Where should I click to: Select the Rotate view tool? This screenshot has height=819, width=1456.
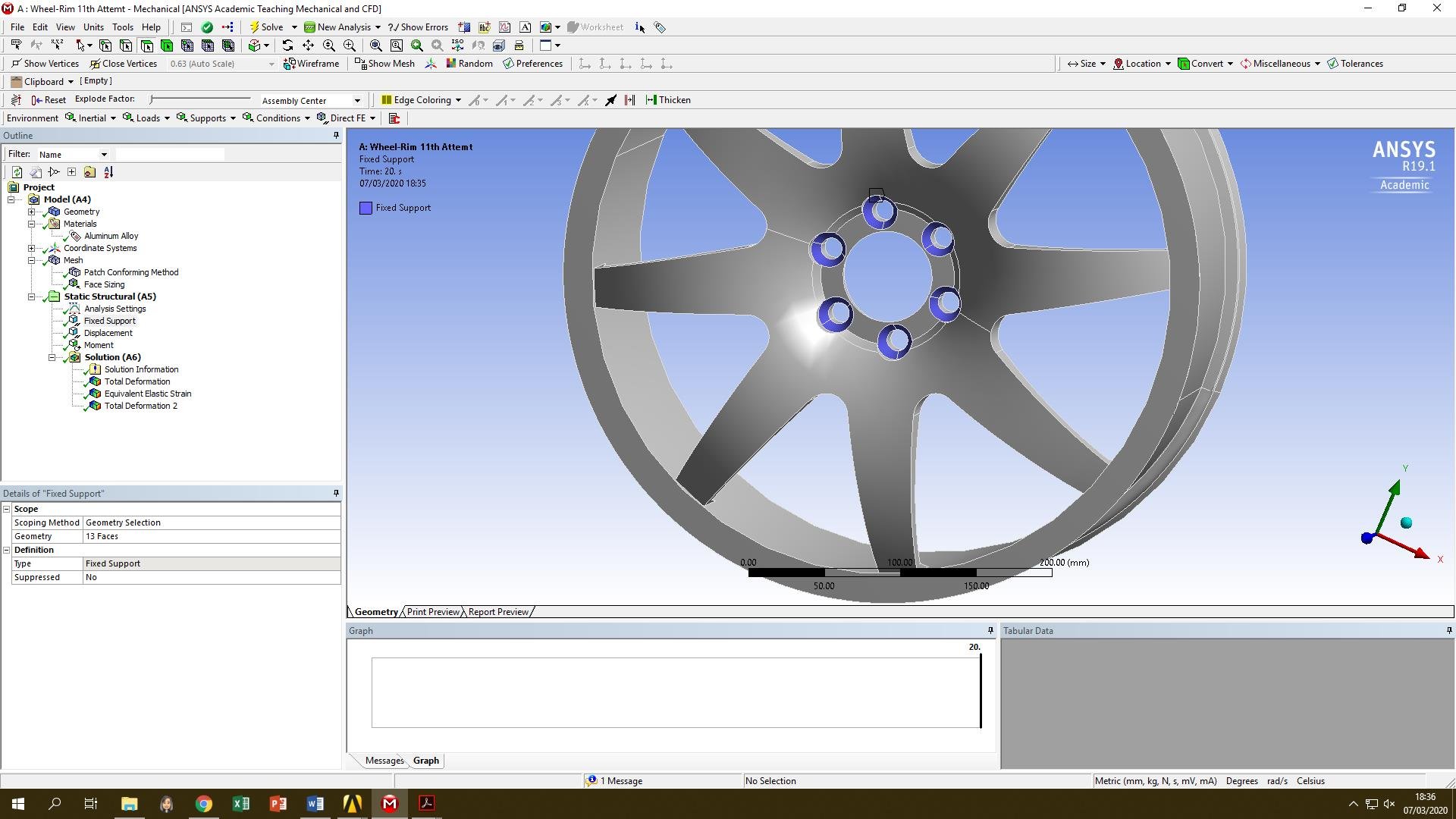287,45
